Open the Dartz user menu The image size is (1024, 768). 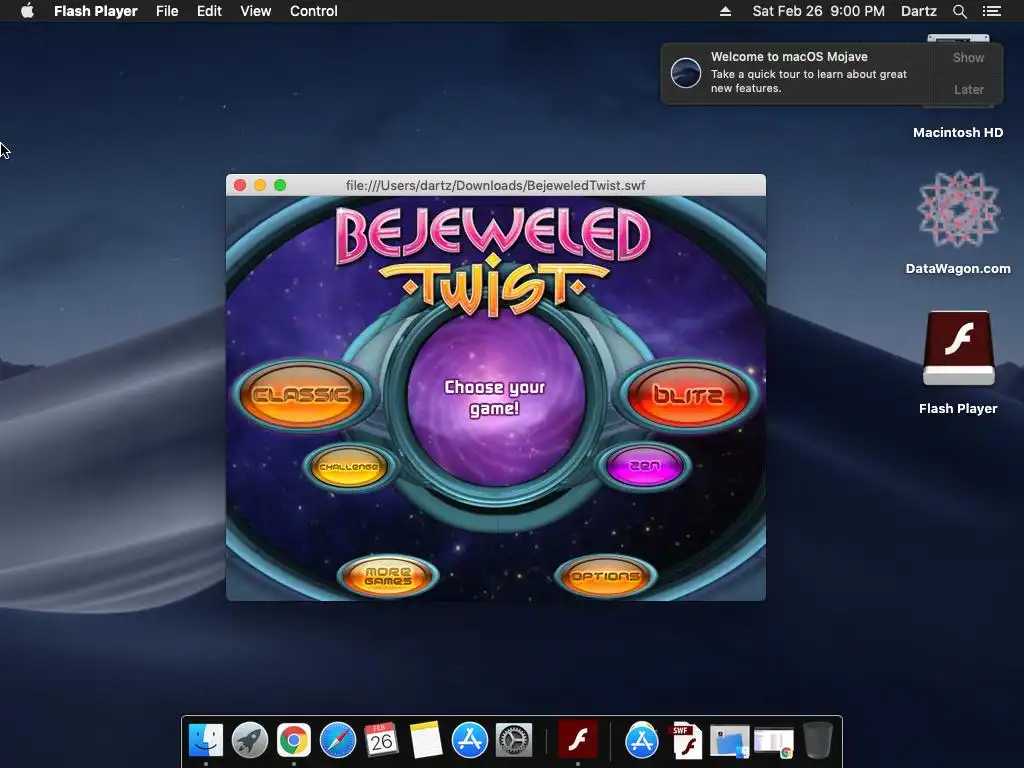coord(918,10)
